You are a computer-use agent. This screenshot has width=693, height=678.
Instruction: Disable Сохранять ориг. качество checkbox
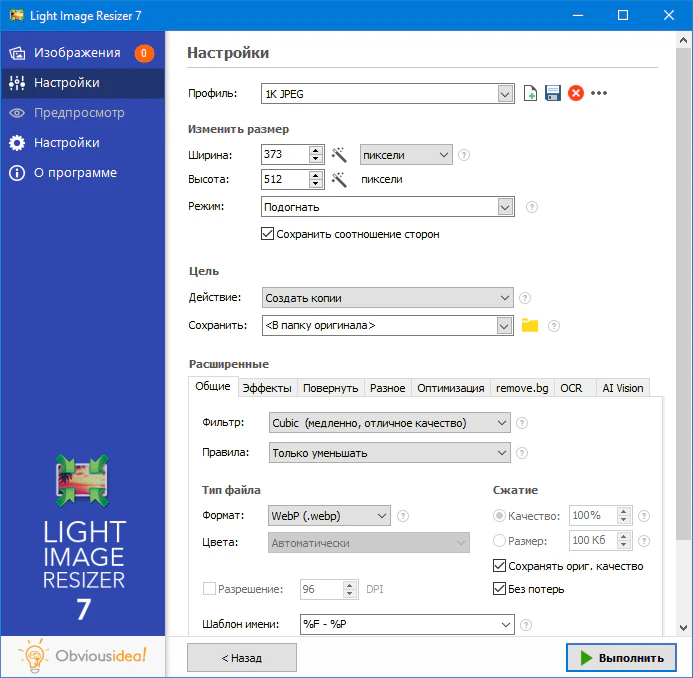(500, 566)
